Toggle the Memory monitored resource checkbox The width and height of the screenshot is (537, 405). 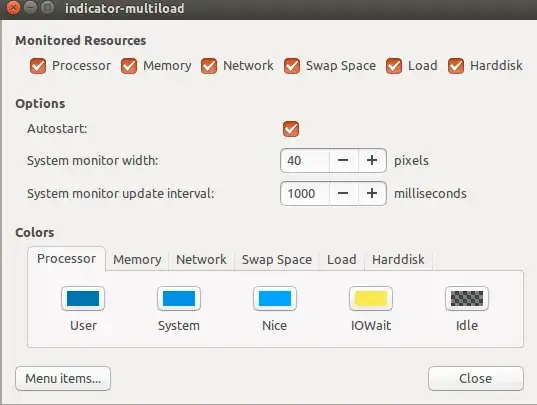click(129, 66)
